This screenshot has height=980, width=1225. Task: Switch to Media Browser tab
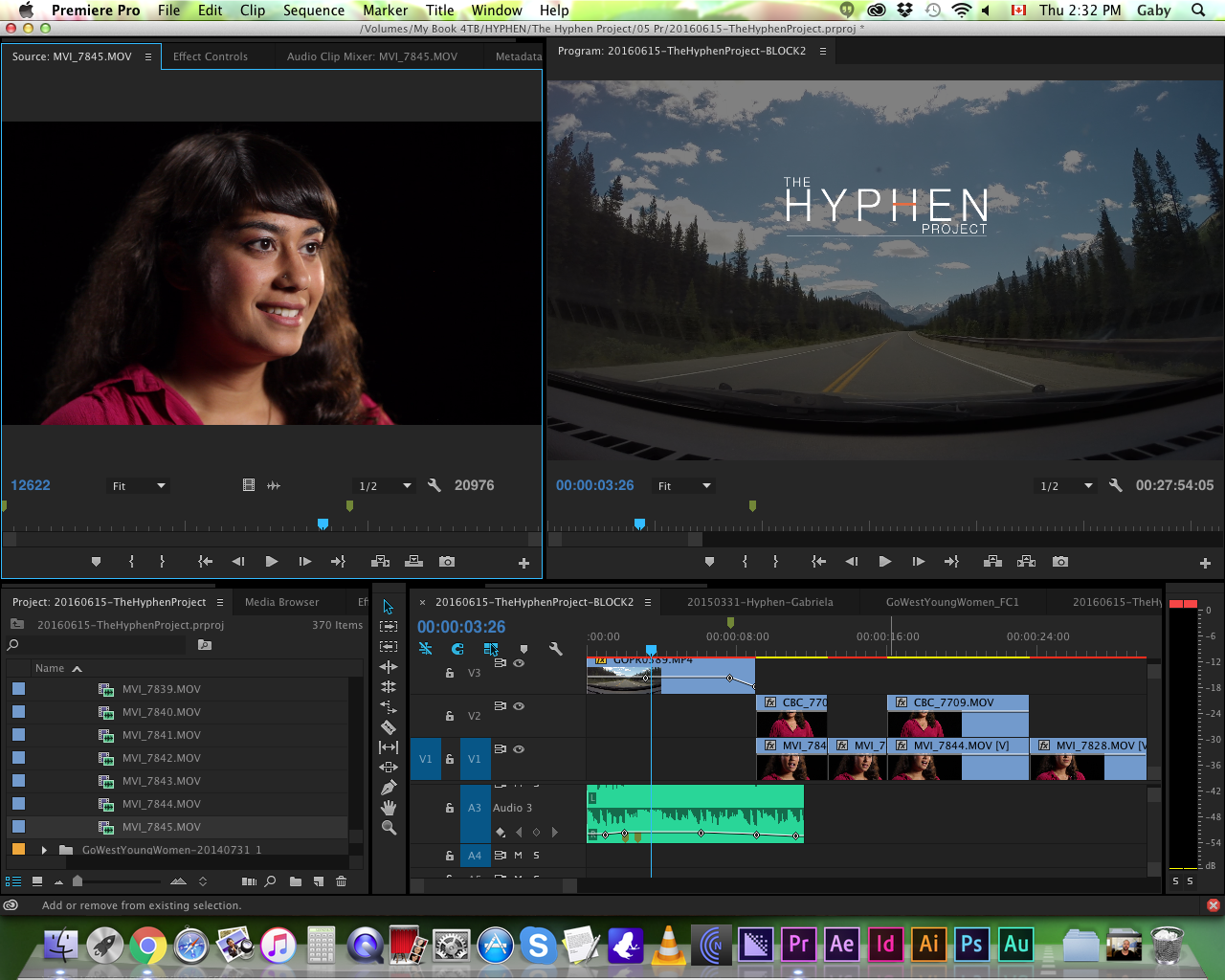(x=281, y=602)
